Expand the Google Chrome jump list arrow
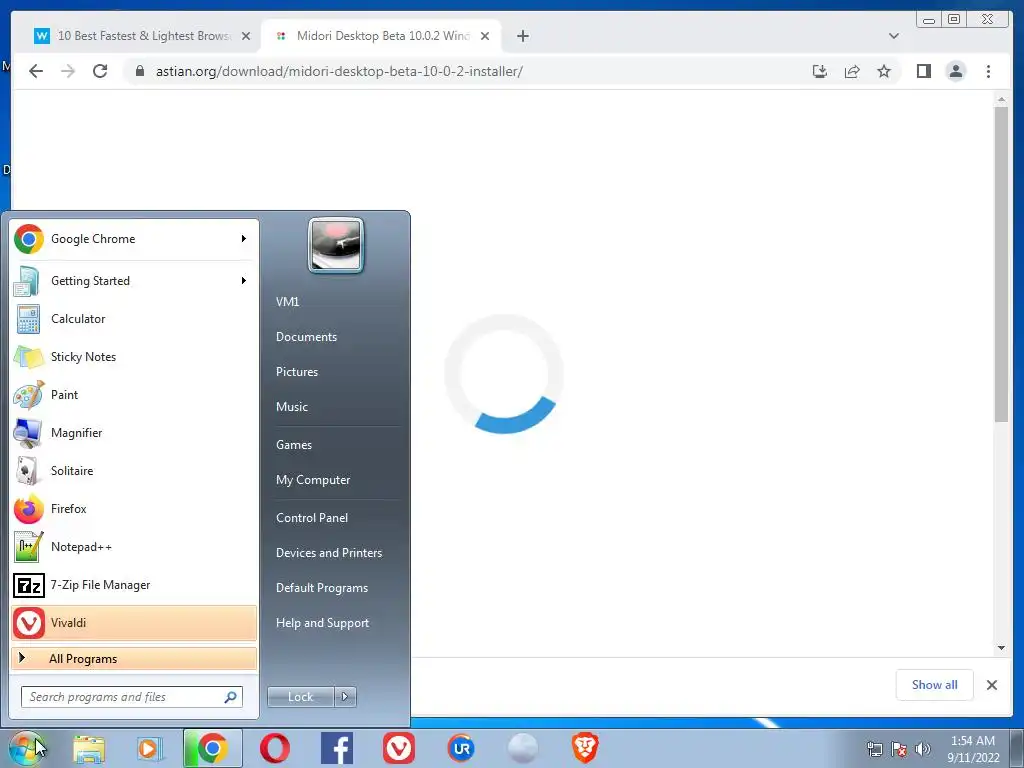Viewport: 1024px width, 768px height. coord(244,239)
